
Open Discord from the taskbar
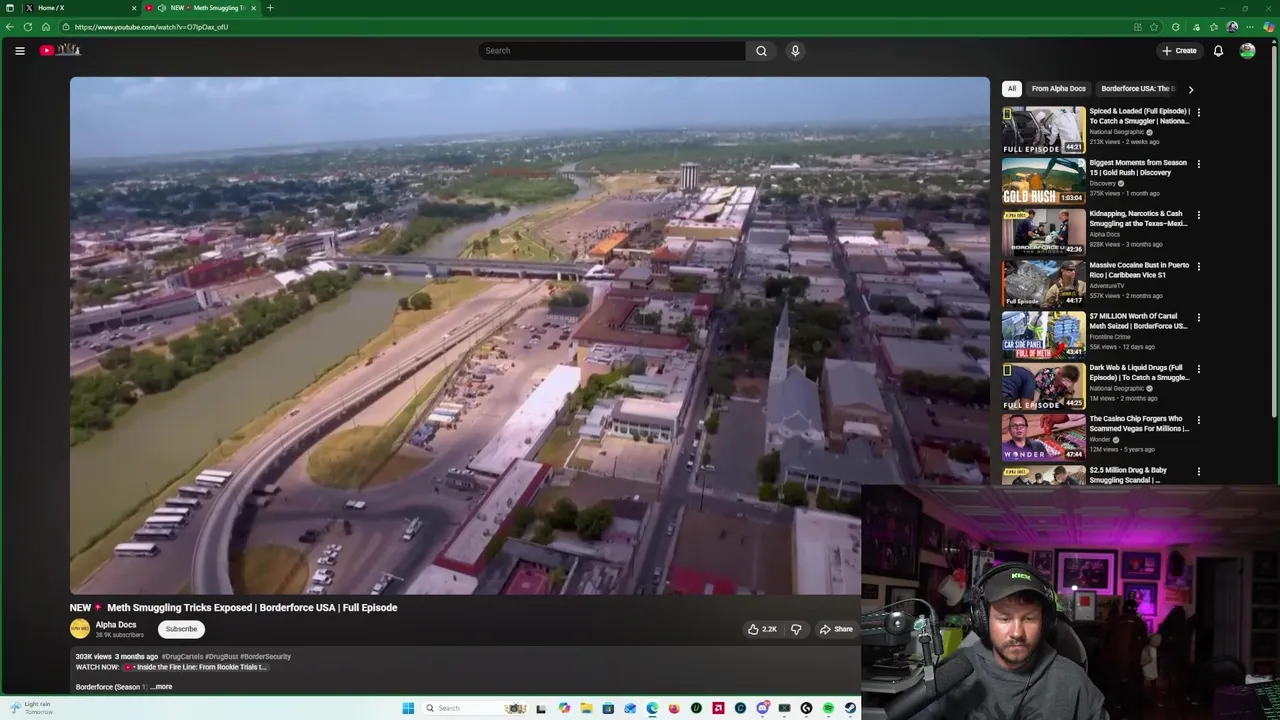(x=762, y=708)
